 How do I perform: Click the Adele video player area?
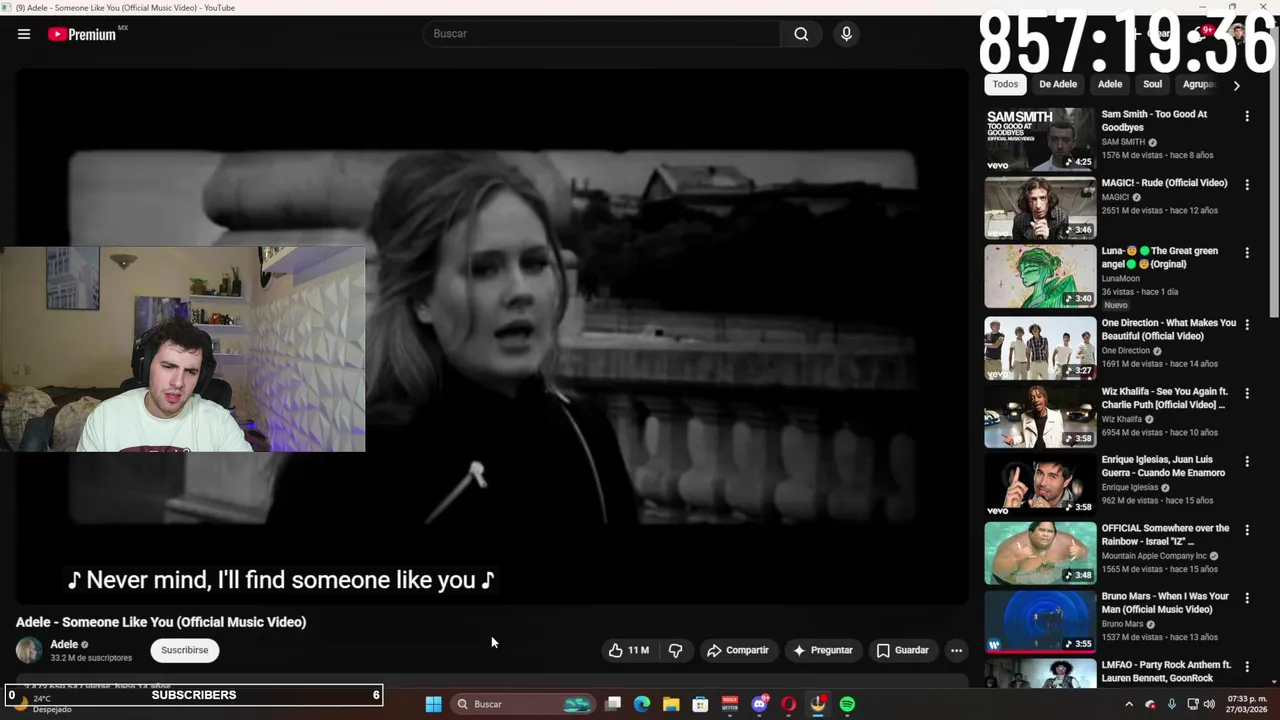click(x=491, y=337)
